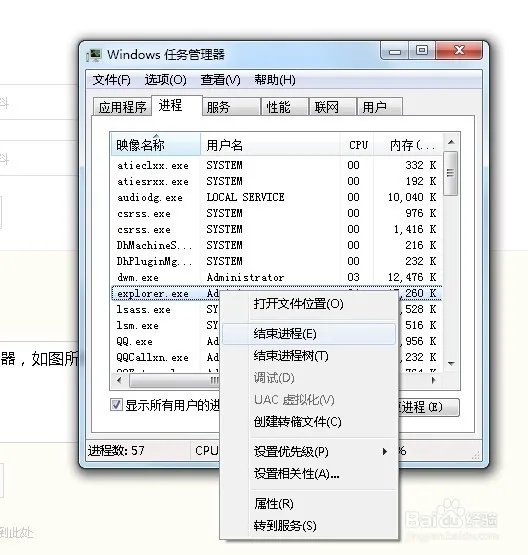Click the horizontal scrollbar thumb
Screen dimensions: 528x555
(x=174, y=381)
